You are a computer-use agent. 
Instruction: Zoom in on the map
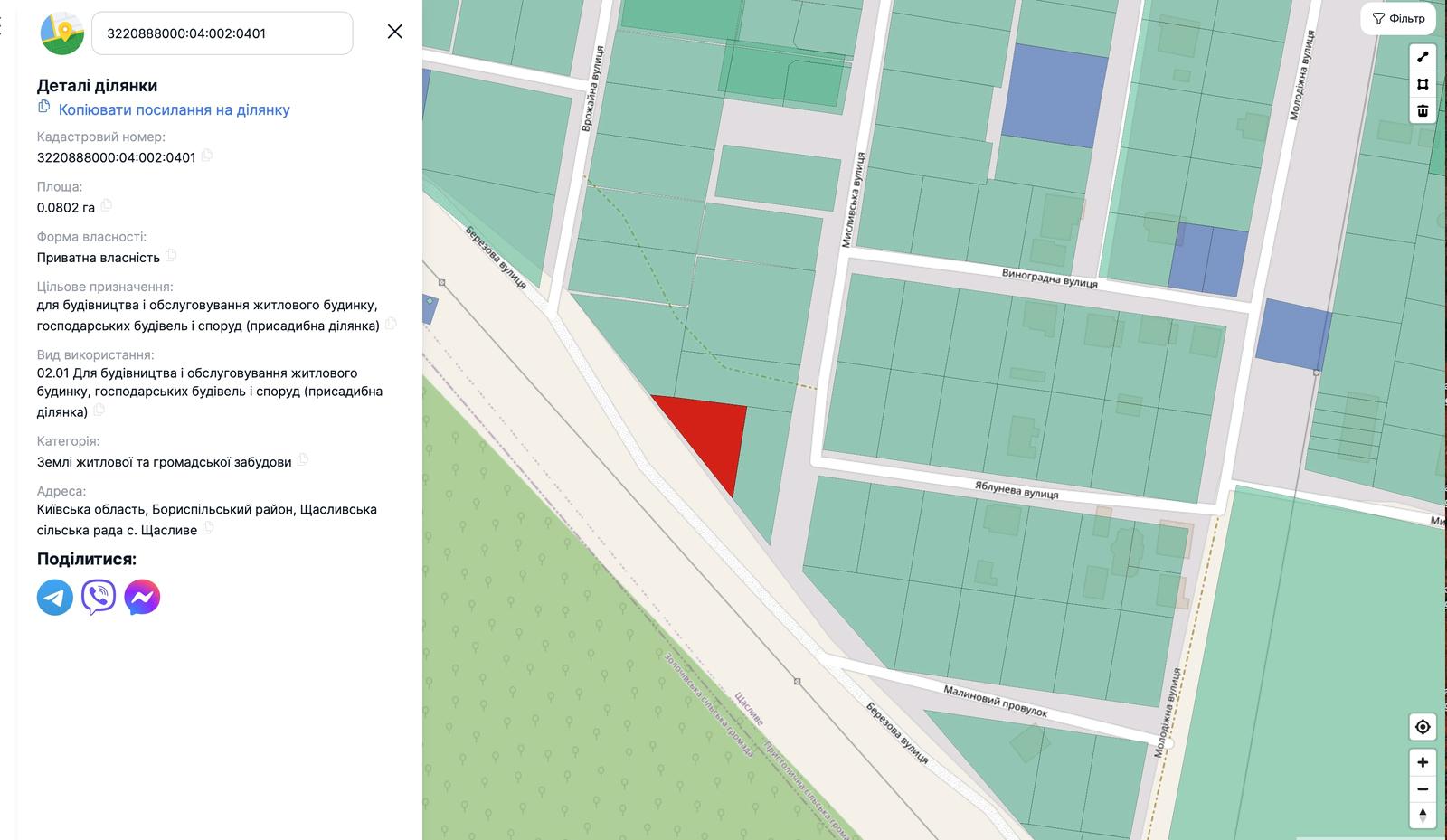point(1422,762)
